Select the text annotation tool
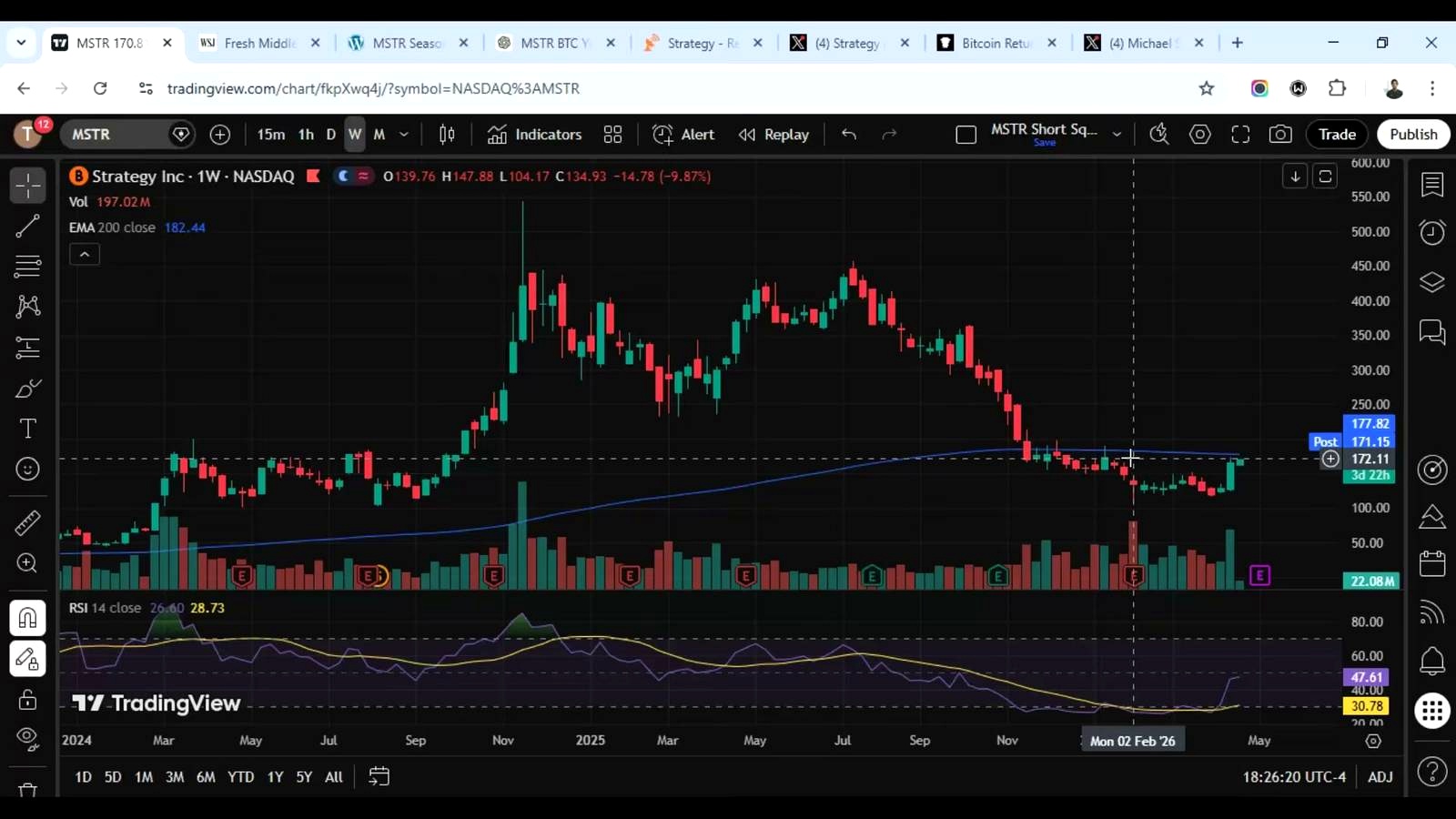The height and width of the screenshot is (819, 1456). click(x=27, y=429)
